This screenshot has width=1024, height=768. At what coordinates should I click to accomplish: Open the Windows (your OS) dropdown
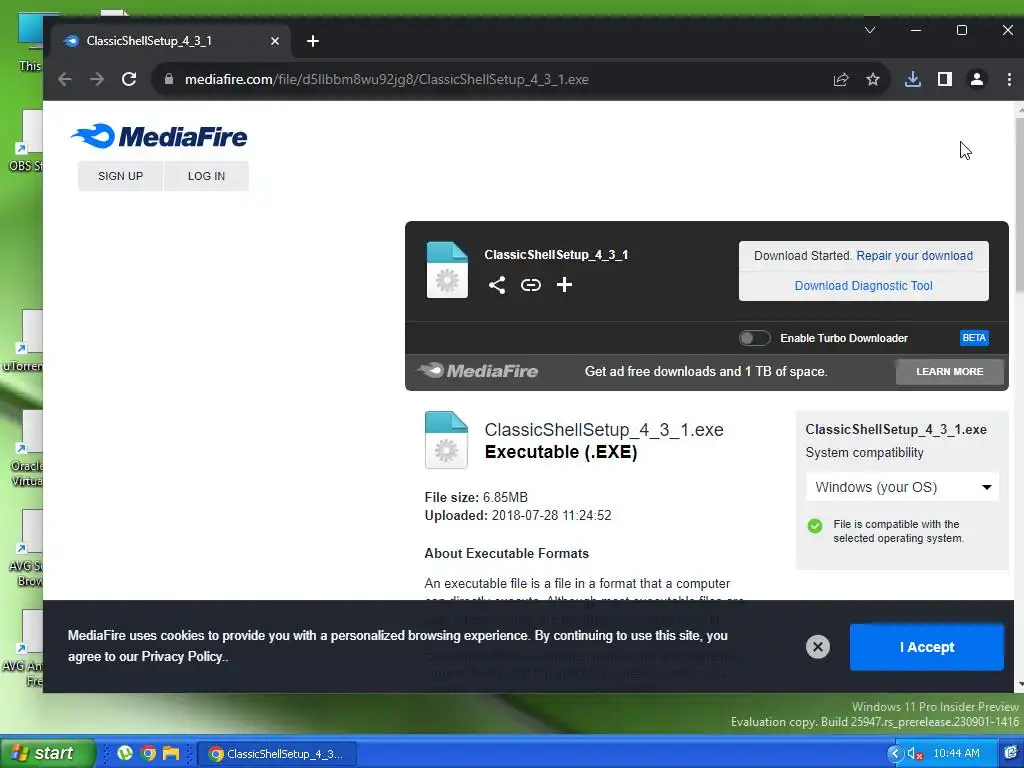(x=902, y=487)
